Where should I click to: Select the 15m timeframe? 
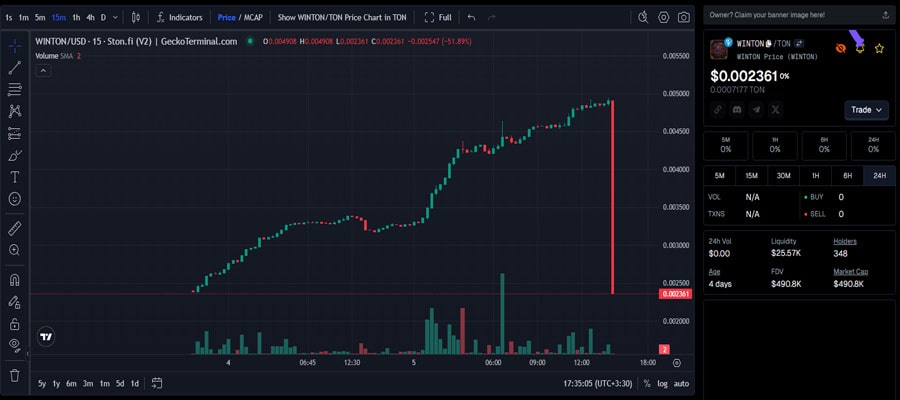(x=59, y=17)
